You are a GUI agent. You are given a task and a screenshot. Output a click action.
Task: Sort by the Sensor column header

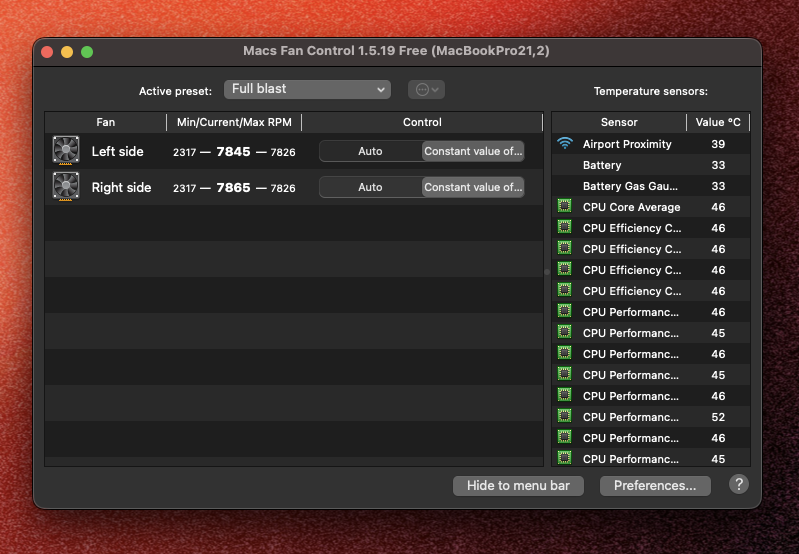619,122
